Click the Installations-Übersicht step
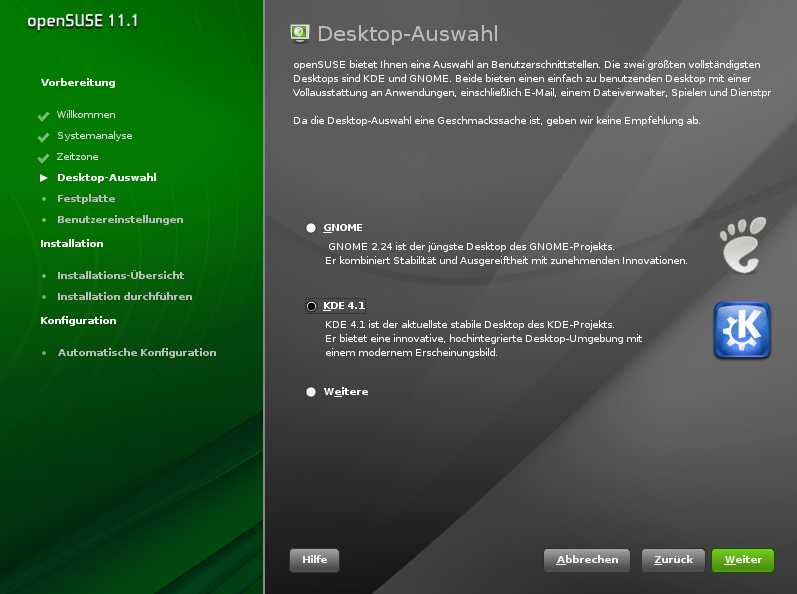This screenshot has width=797, height=594. click(120, 275)
